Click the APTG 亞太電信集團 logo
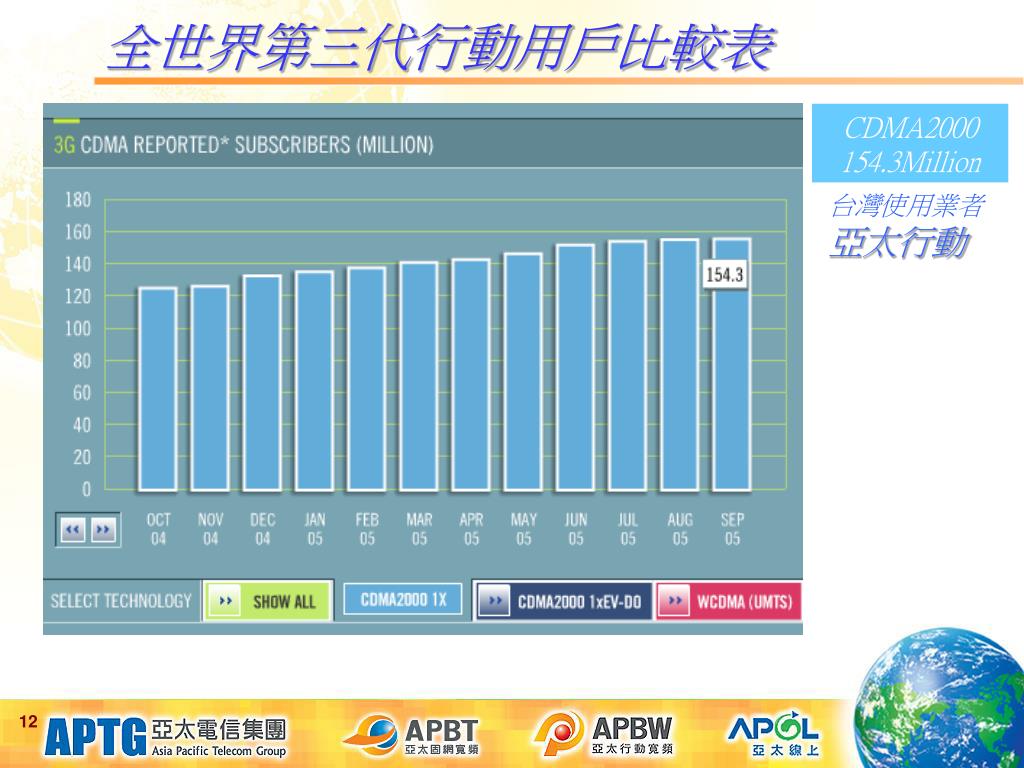Image resolution: width=1024 pixels, height=768 pixels. tap(165, 737)
